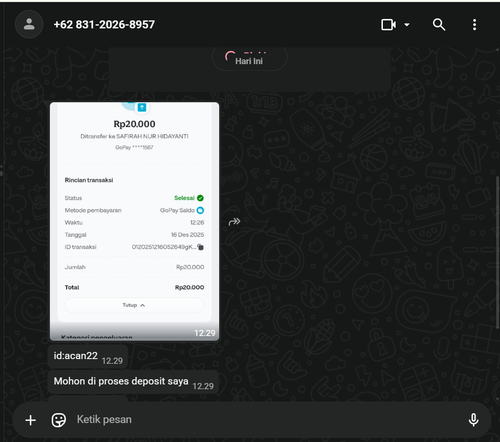Click the Ketik pesan message field
Image resolution: width=500 pixels, height=442 pixels.
coord(267,420)
